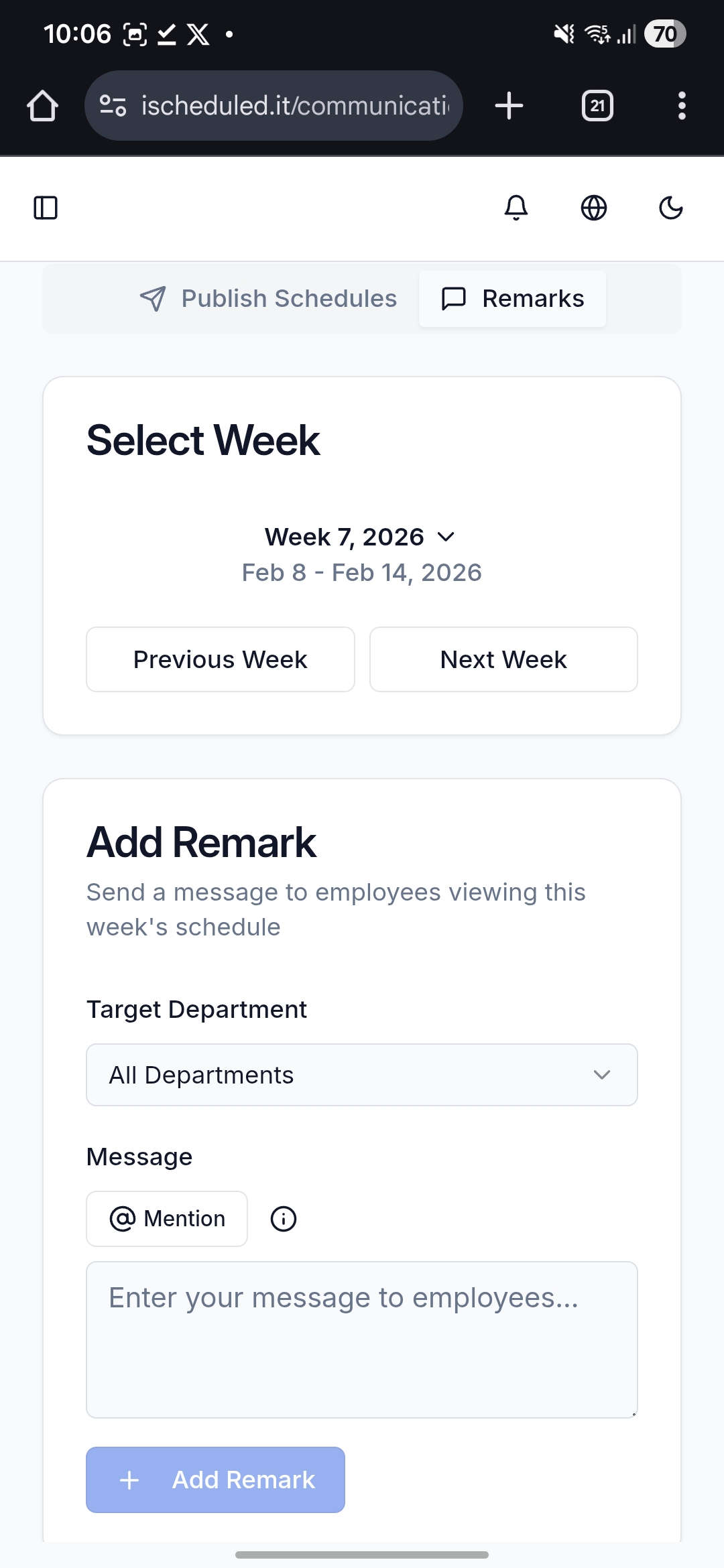Open the sidebar panel toggle icon

tap(46, 208)
